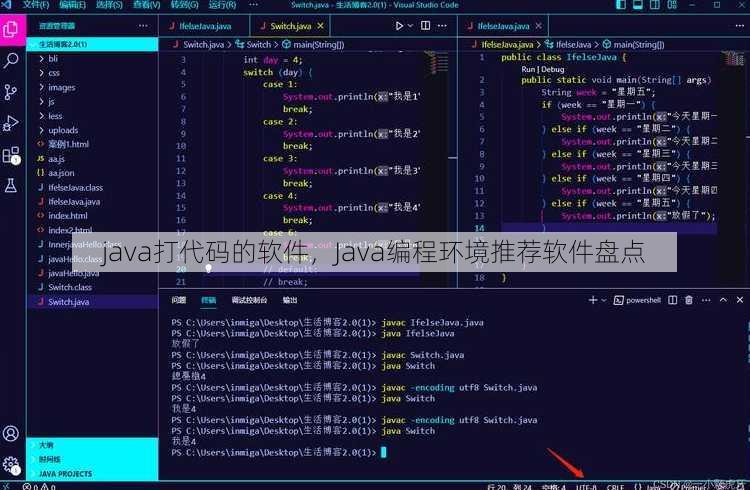Switch to the 输出 output panel tab
The width and height of the screenshot is (750, 490).
click(290, 300)
